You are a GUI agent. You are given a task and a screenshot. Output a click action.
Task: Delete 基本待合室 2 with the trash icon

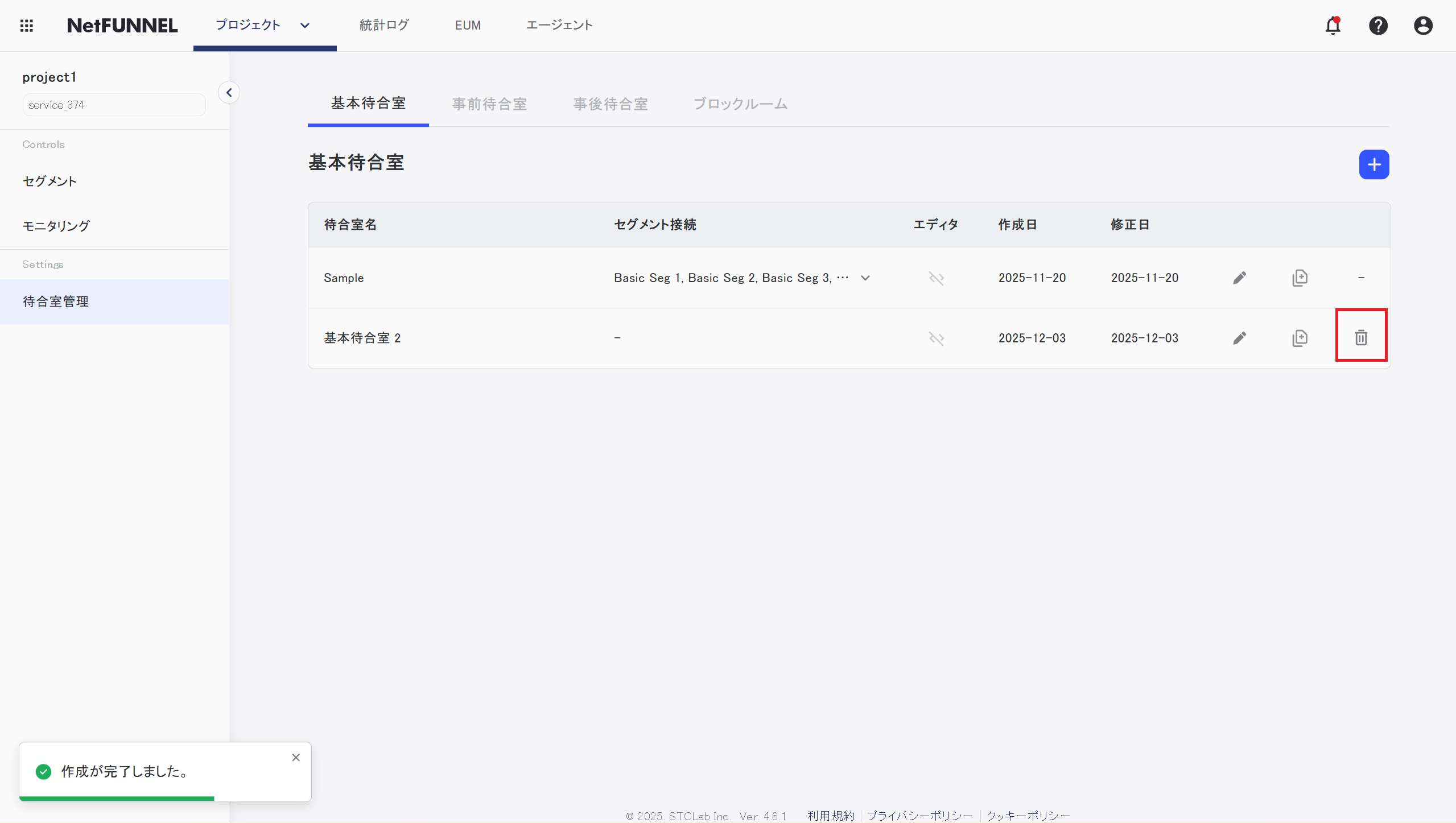pyautogui.click(x=1360, y=337)
